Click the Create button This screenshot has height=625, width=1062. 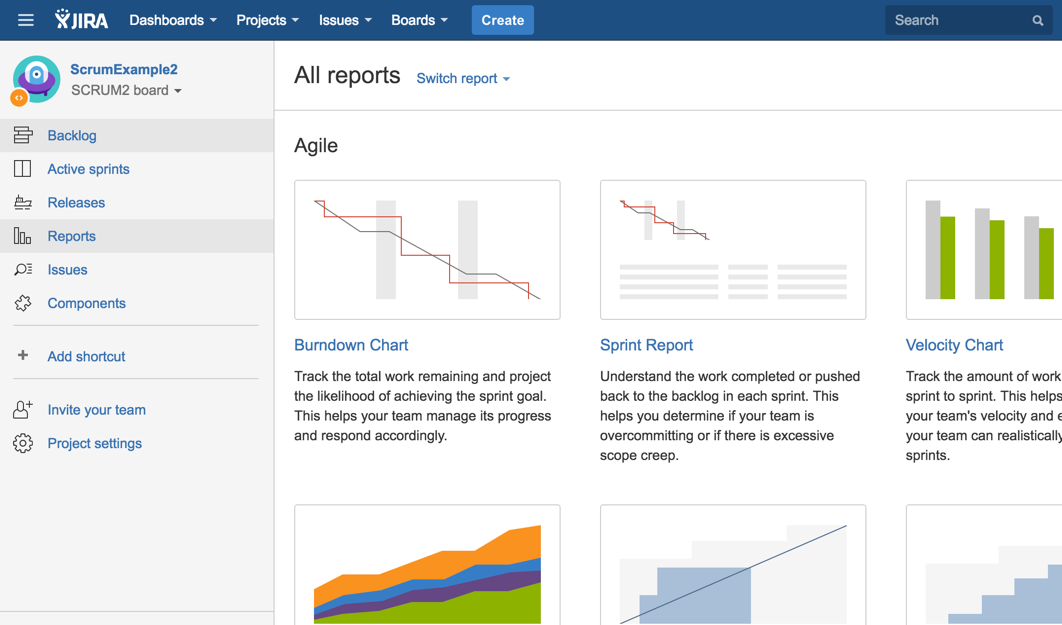click(503, 20)
